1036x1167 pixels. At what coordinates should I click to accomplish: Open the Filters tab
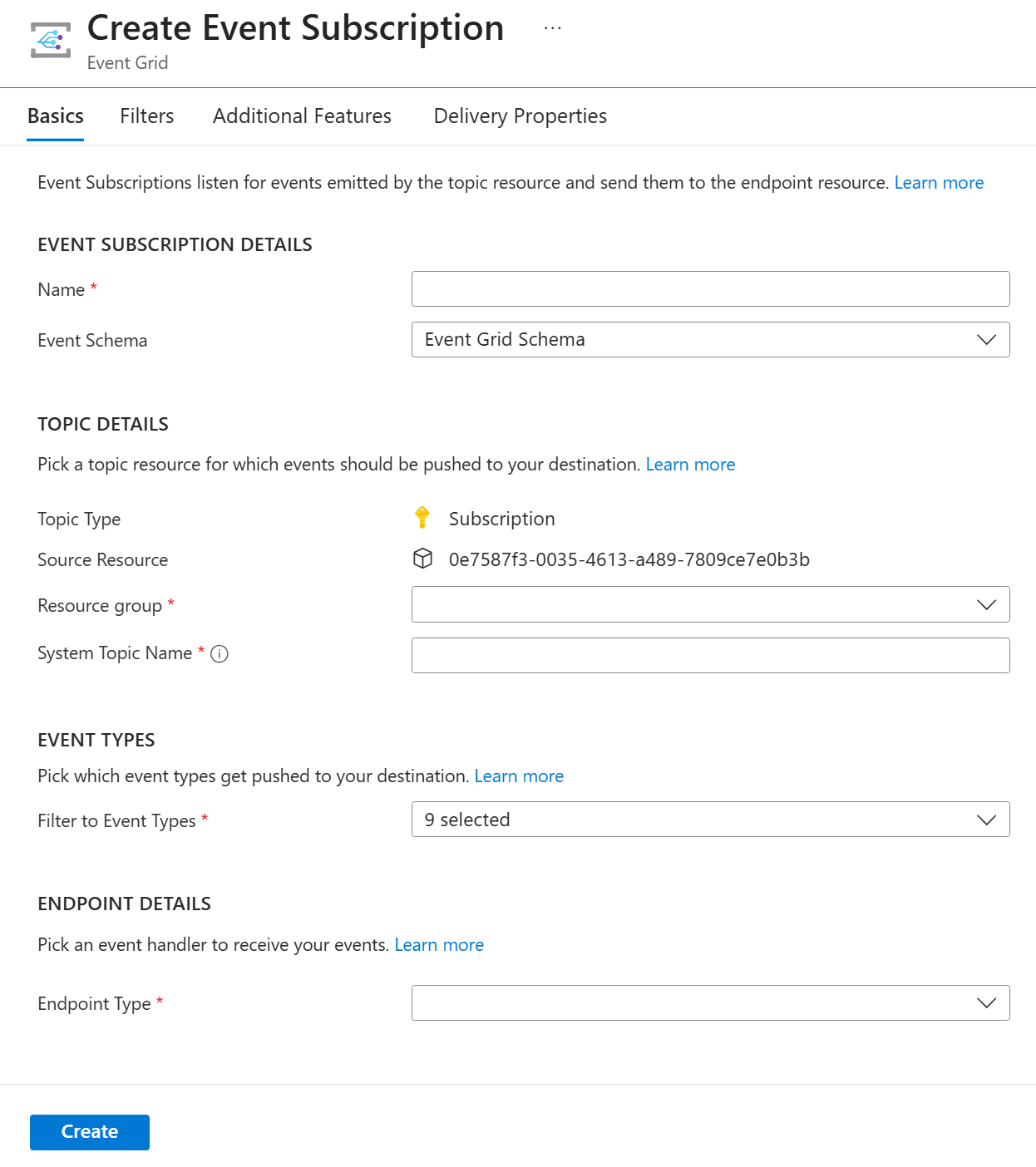147,116
